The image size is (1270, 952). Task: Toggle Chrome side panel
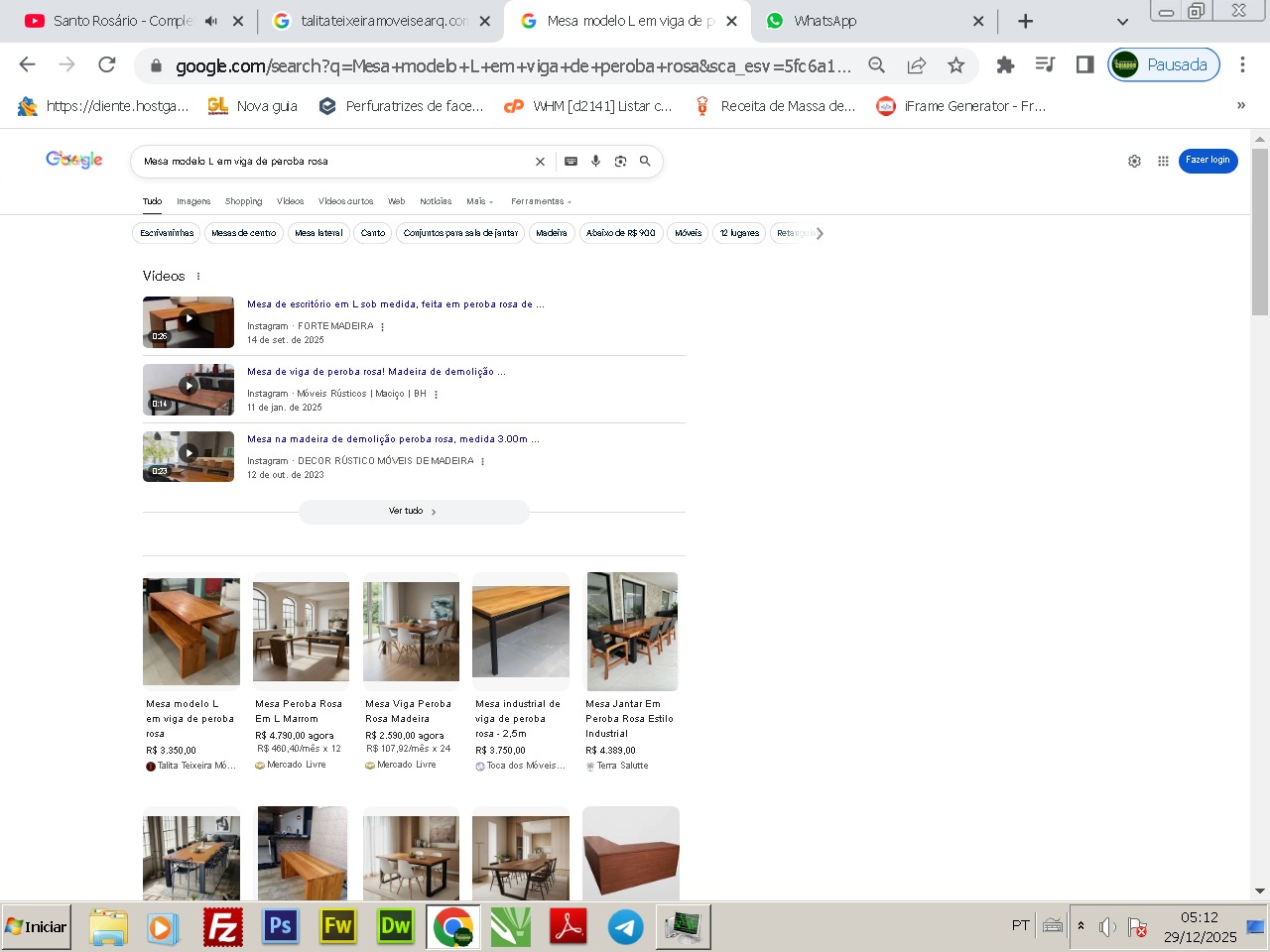click(1084, 65)
